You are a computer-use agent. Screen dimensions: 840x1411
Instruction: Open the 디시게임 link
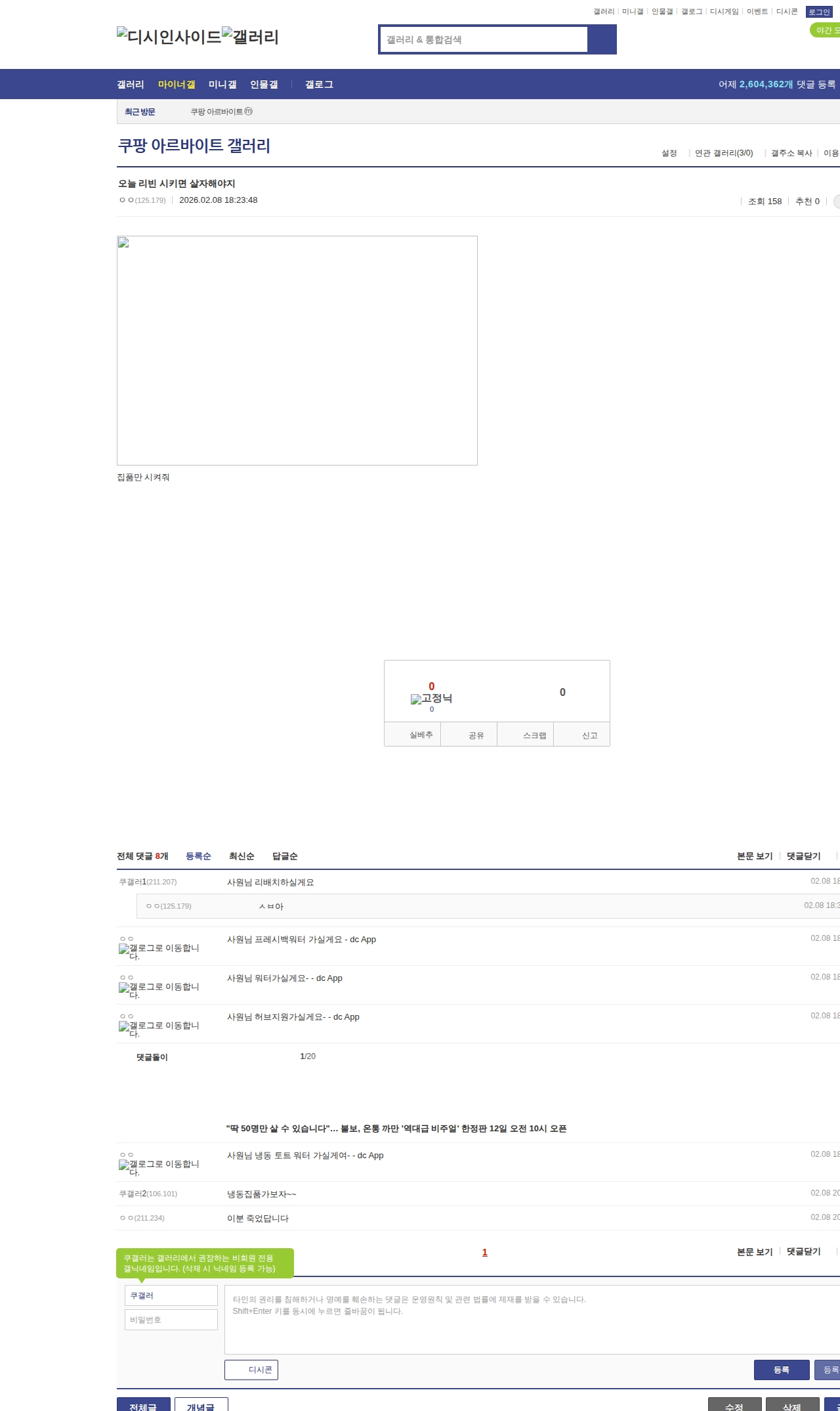click(x=724, y=12)
